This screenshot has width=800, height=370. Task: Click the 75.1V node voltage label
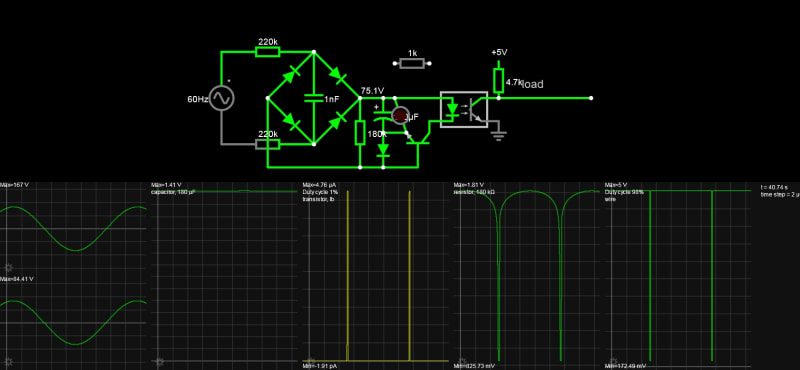click(x=372, y=91)
